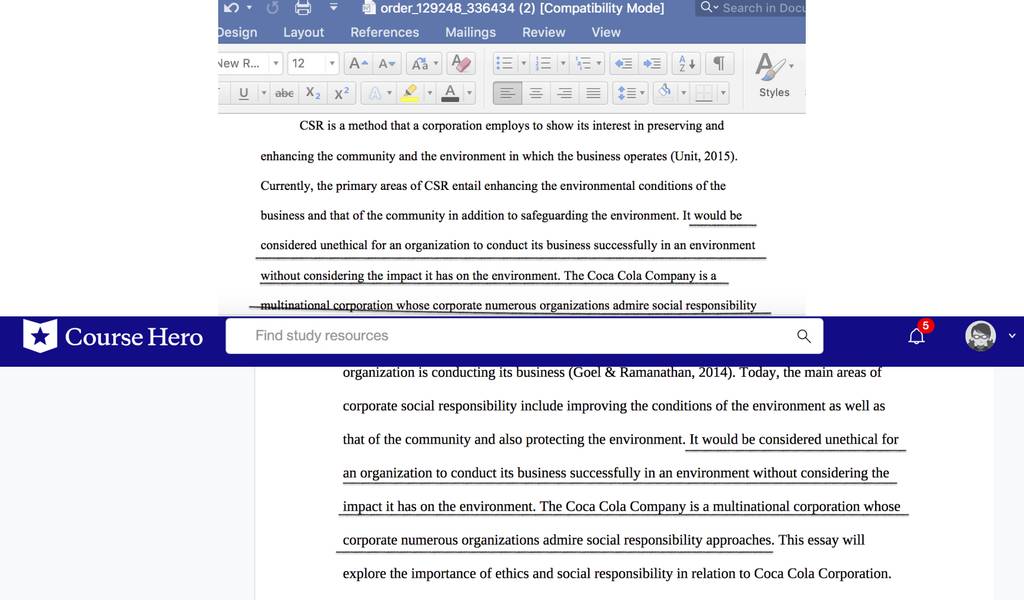
Task: Apply a bulleted list
Action: (504, 63)
